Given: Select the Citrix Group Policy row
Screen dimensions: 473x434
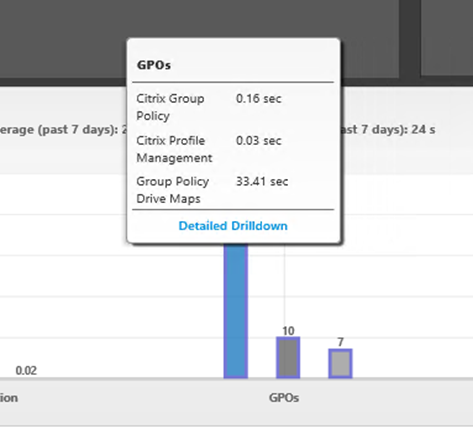Looking at the screenshot, I should click(233, 107).
